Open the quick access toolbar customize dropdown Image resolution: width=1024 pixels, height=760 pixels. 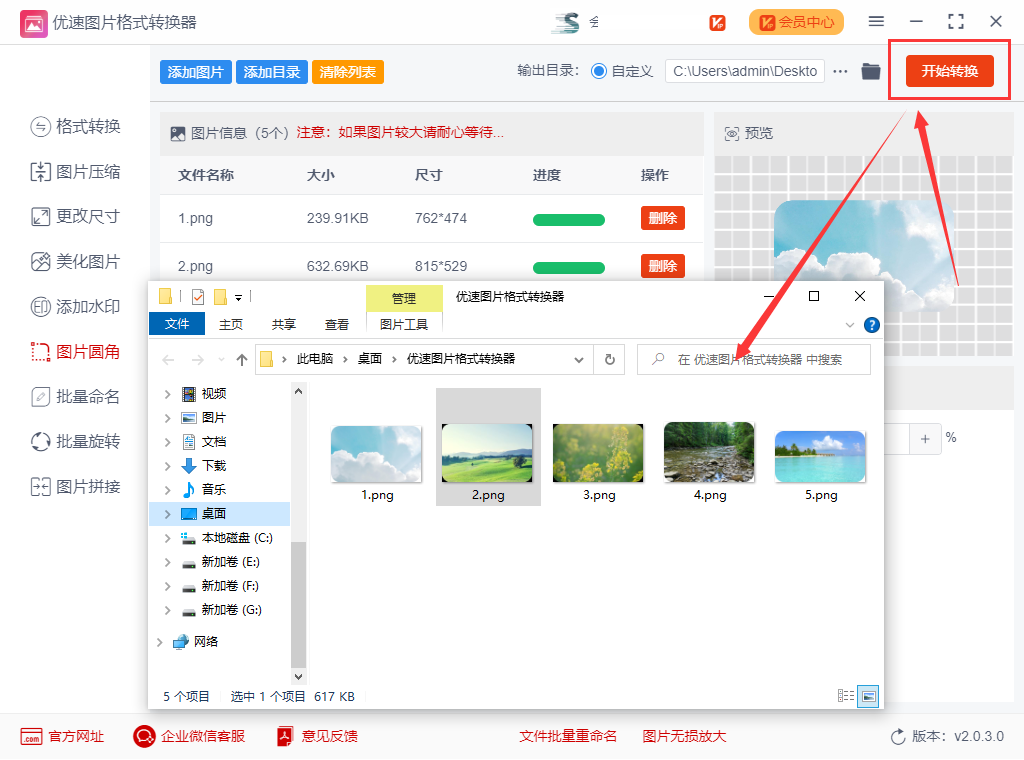click(x=238, y=298)
